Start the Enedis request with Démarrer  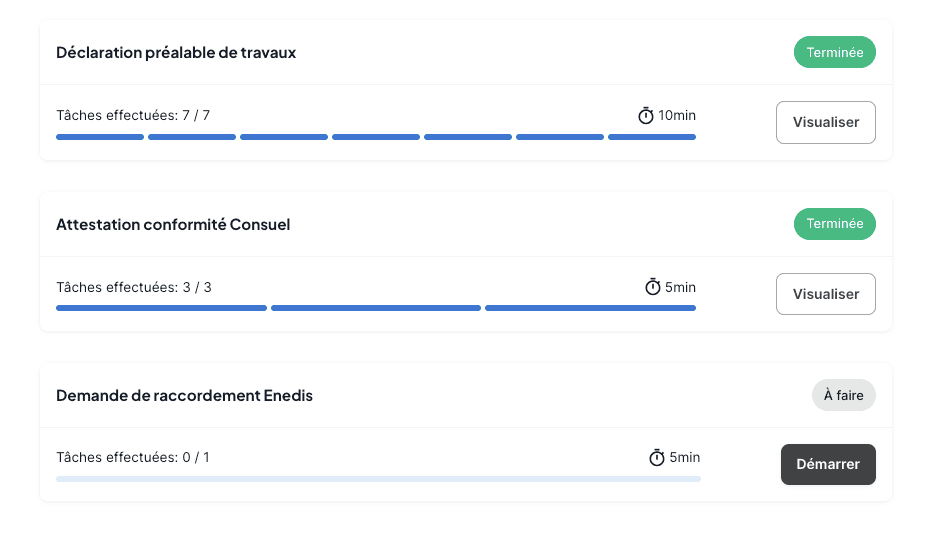(x=828, y=464)
